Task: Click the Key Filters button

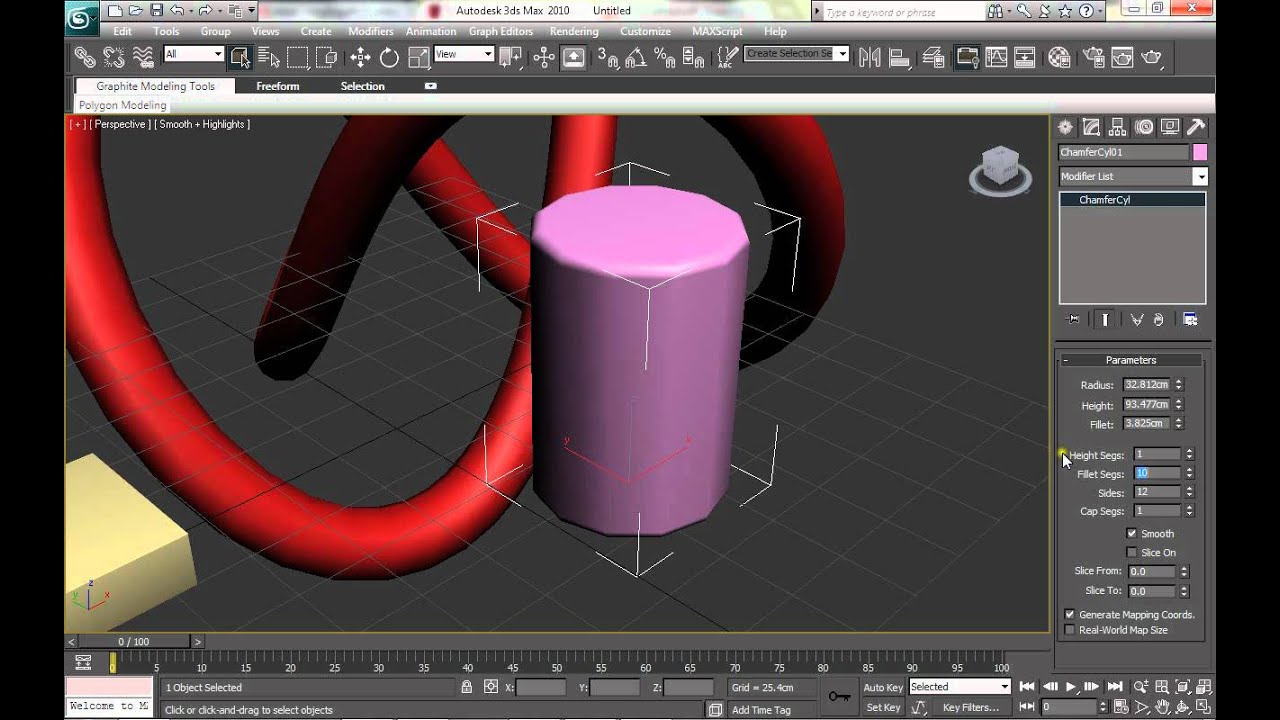Action: (971, 708)
